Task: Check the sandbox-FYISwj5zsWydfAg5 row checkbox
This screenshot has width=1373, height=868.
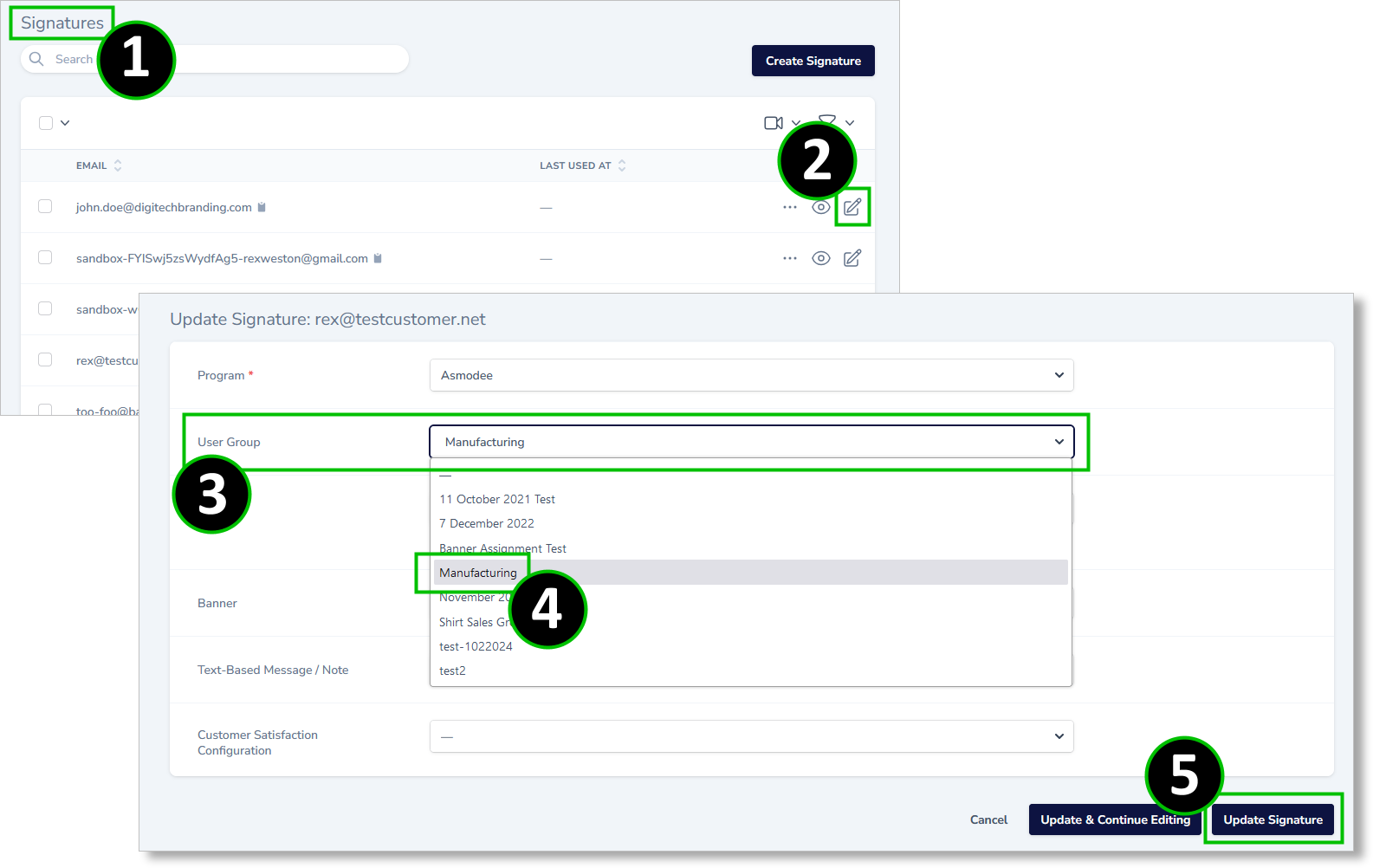Action: click(45, 257)
